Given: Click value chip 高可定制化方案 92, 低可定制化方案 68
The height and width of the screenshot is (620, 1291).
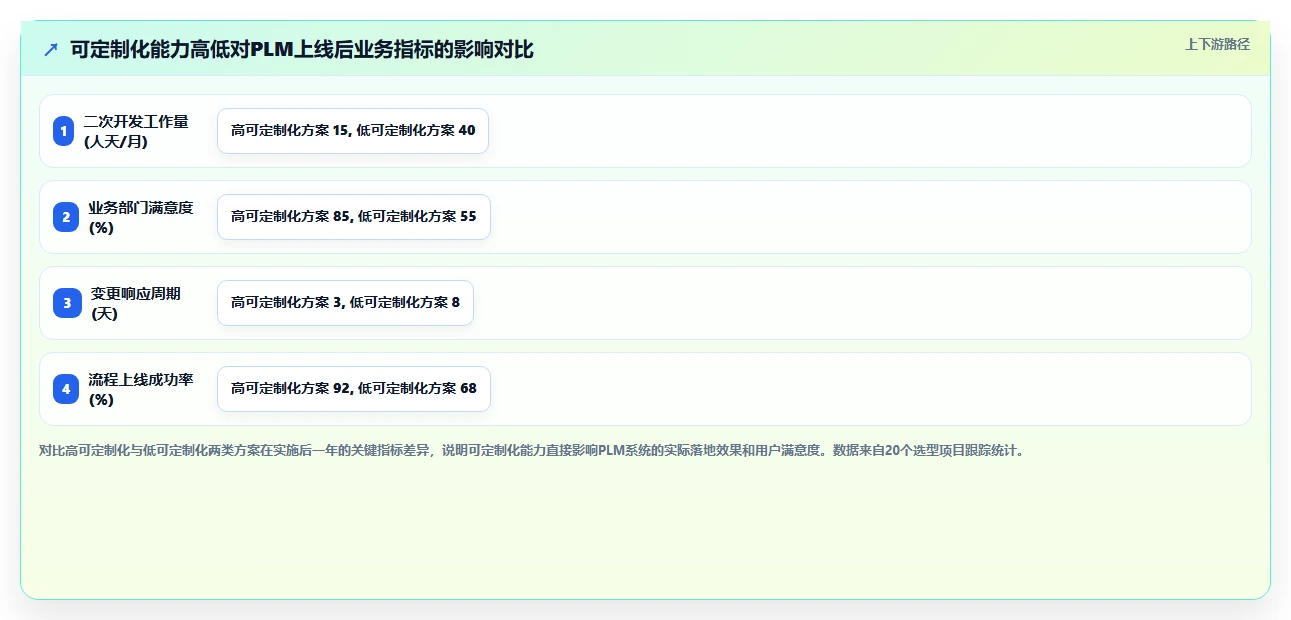Looking at the screenshot, I should (354, 389).
